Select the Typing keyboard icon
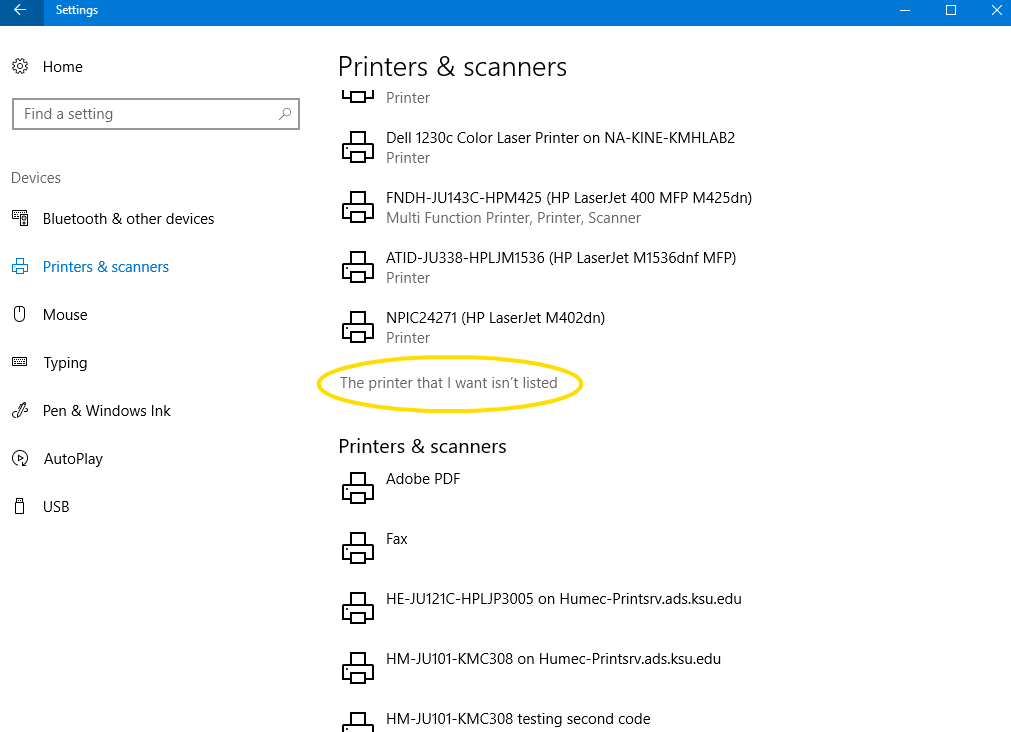This screenshot has height=732, width=1011. tap(20, 362)
